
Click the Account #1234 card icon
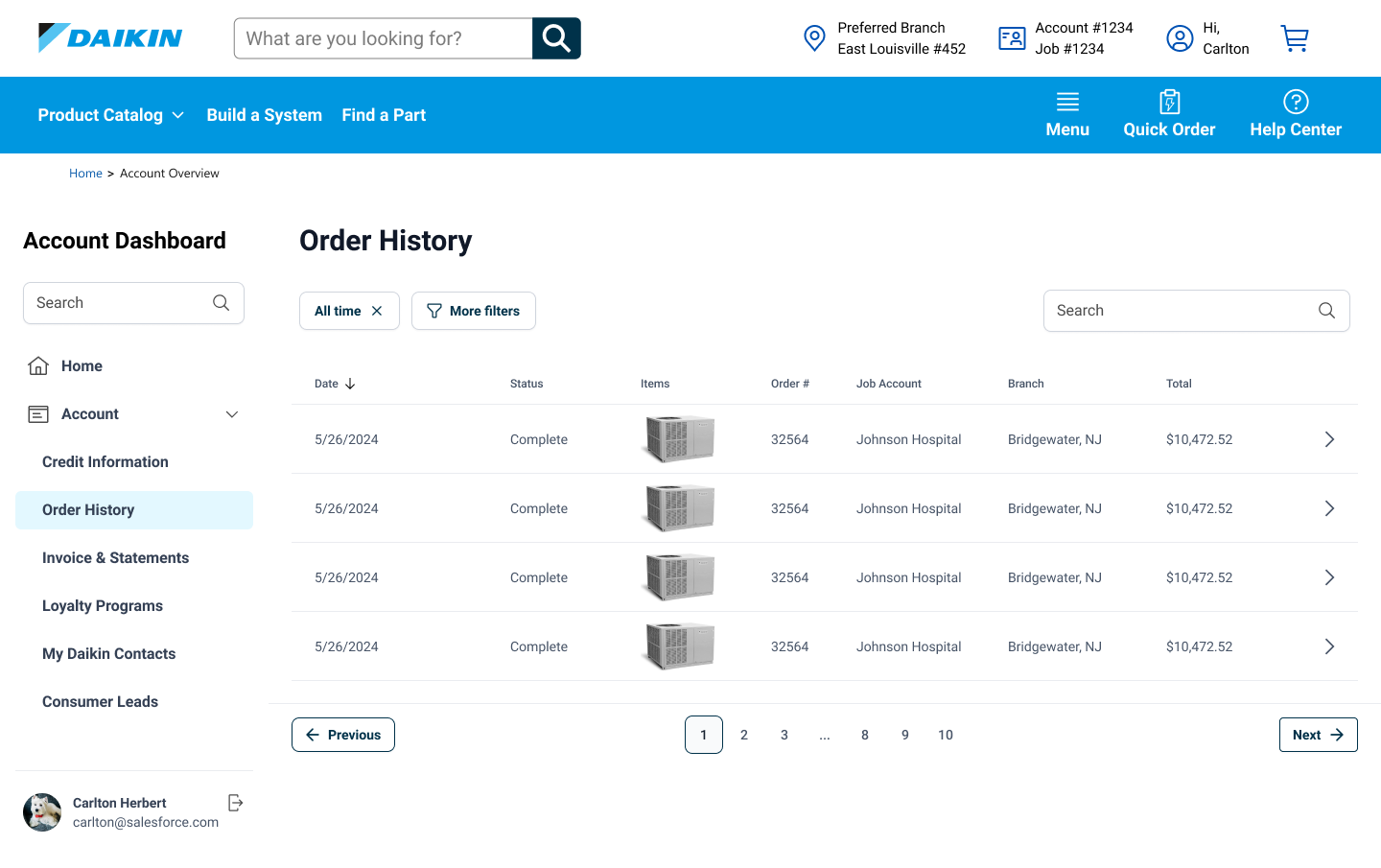click(1012, 38)
